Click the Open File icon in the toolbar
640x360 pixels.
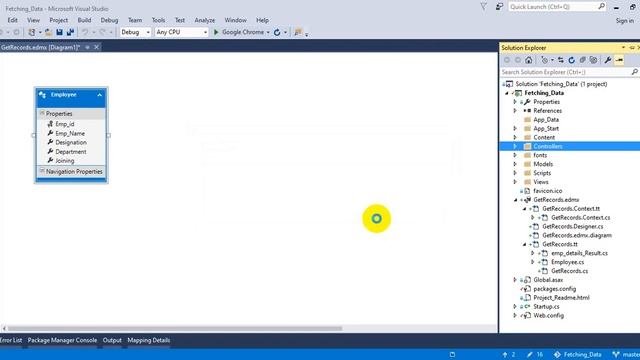coord(48,32)
